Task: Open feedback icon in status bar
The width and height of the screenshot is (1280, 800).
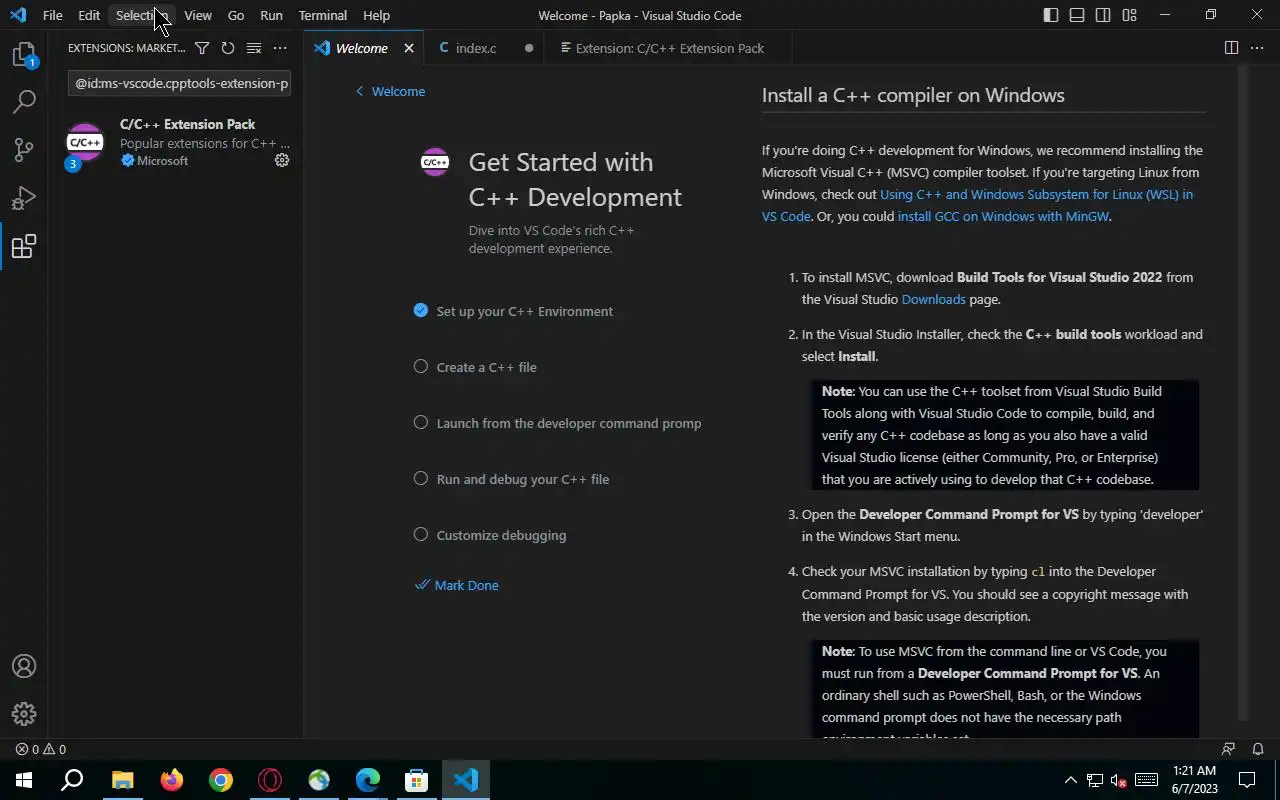Action: click(1229, 749)
